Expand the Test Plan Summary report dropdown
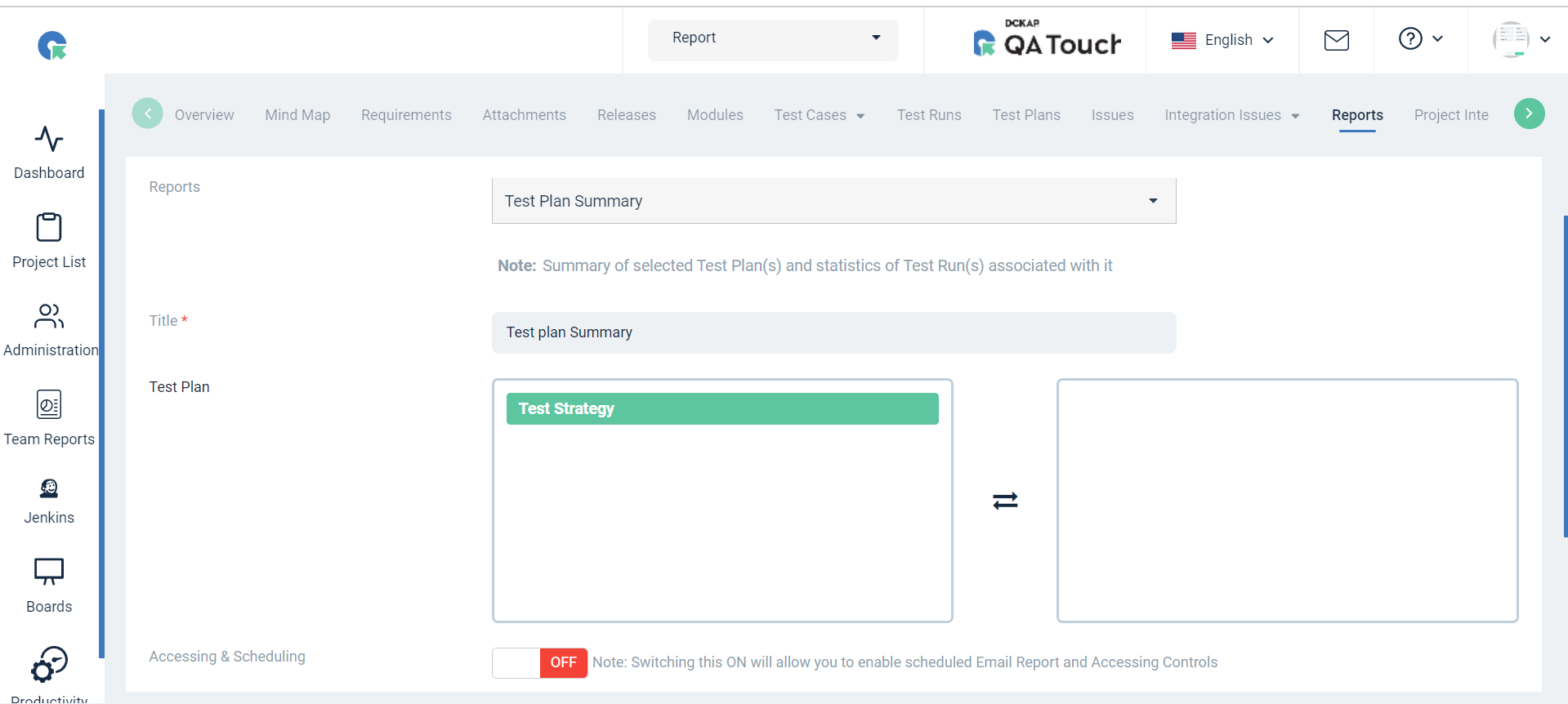This screenshot has width=1568, height=704. (834, 201)
